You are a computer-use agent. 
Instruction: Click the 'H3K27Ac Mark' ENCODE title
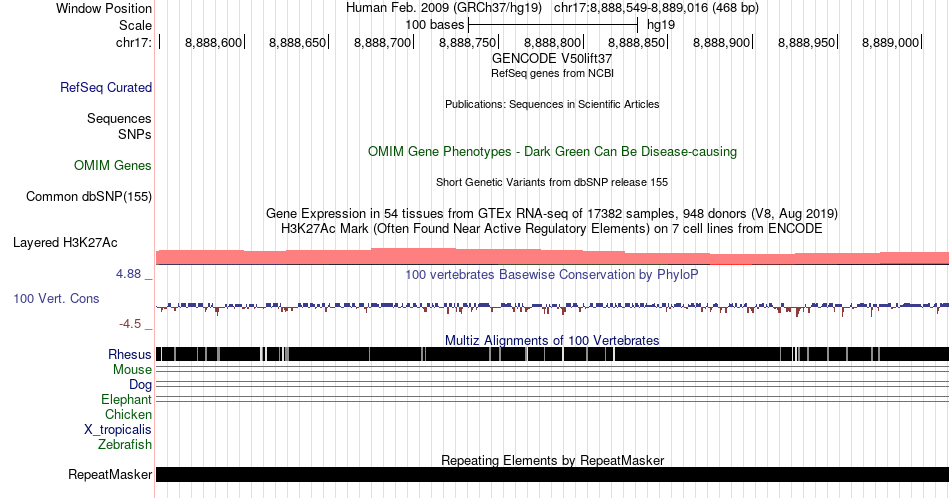click(552, 228)
